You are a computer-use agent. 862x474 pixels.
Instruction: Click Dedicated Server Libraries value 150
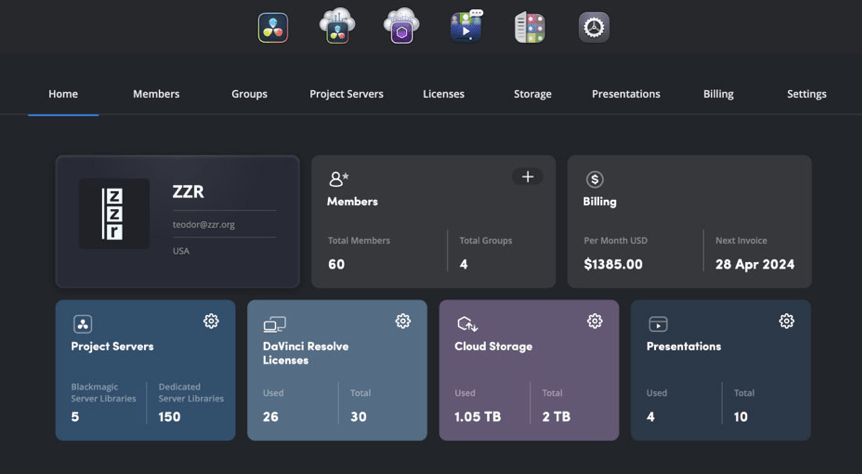pyautogui.click(x=169, y=417)
